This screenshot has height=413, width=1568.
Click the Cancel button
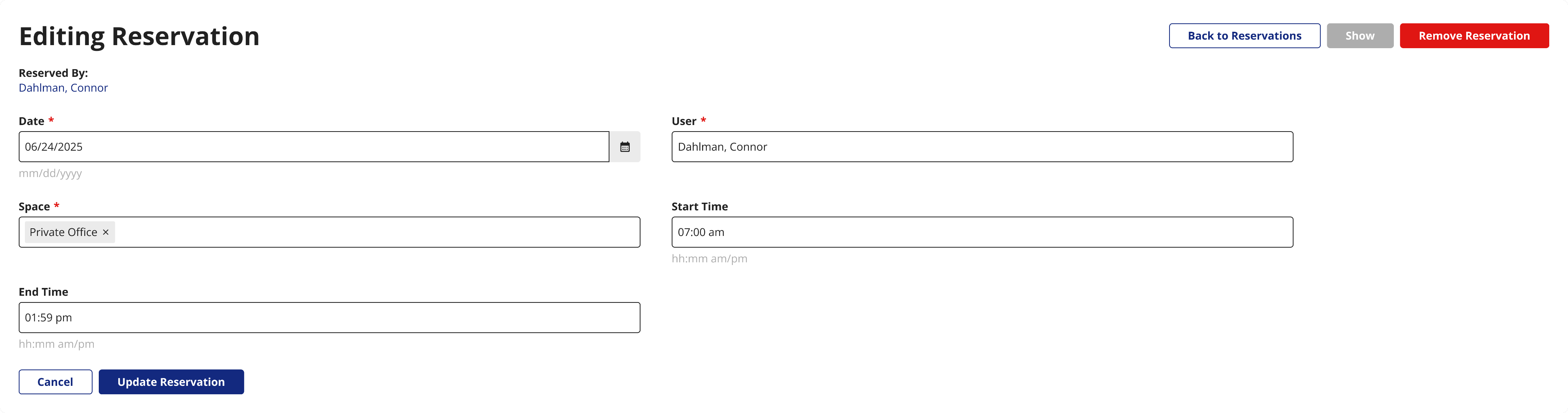(55, 381)
